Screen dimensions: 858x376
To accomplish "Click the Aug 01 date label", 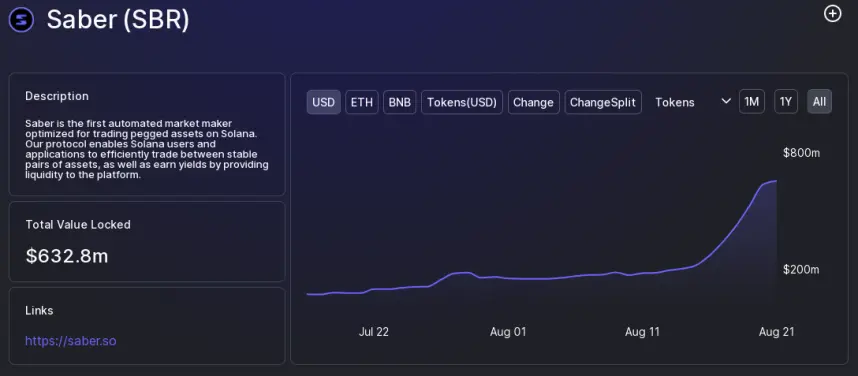I will pos(508,332).
